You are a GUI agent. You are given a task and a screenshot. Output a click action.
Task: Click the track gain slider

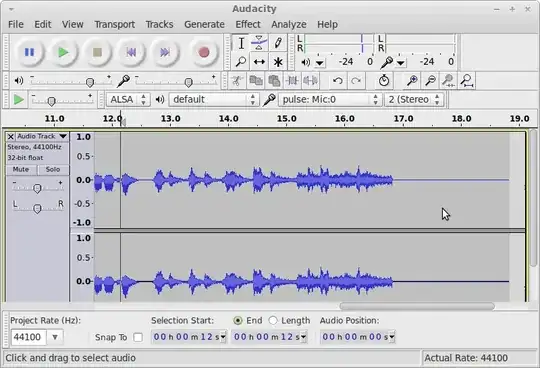pos(37,188)
